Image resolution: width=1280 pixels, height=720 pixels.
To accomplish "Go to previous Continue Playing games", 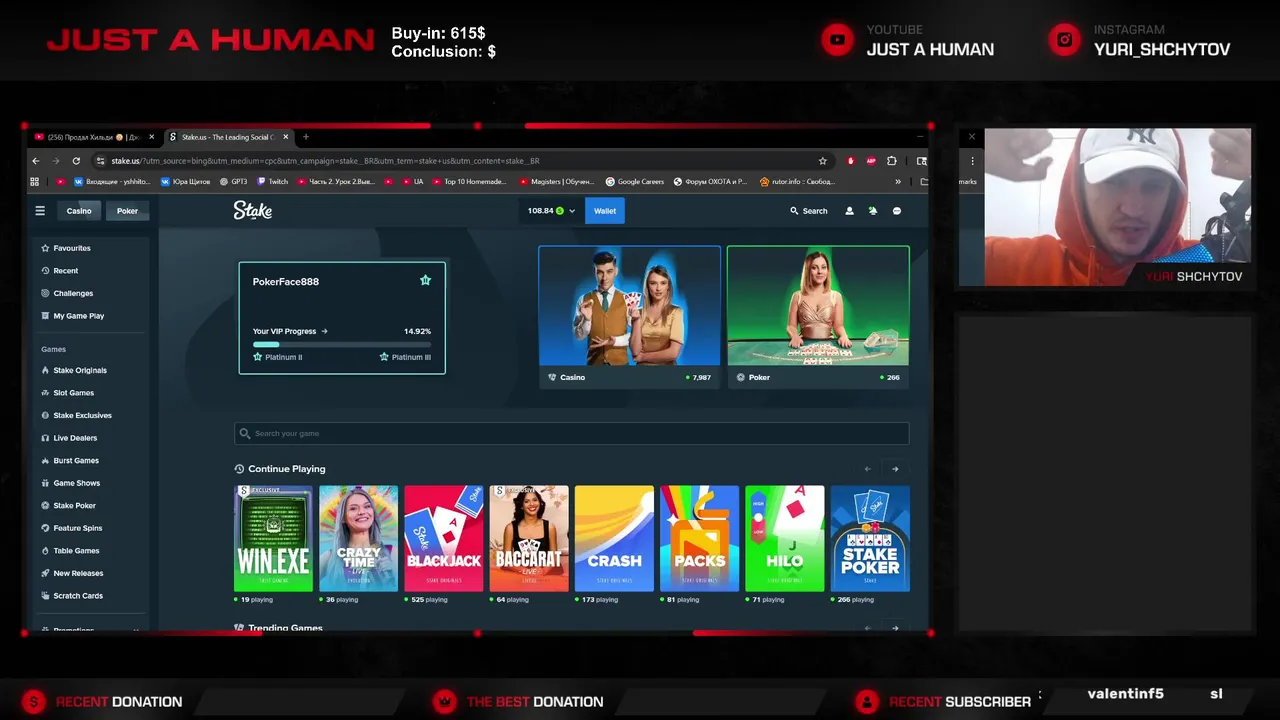I will point(867,469).
